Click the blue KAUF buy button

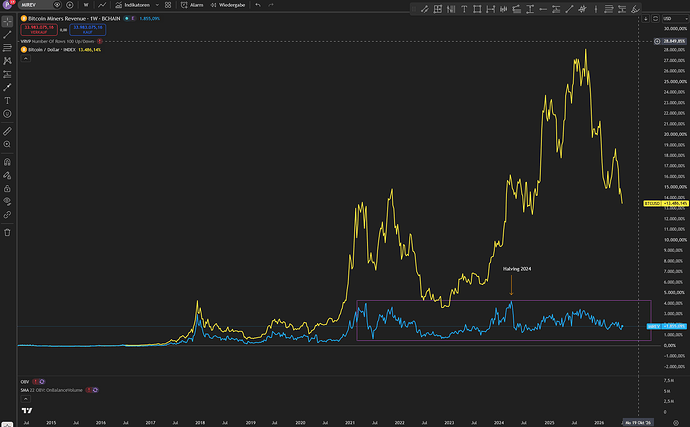pos(88,29)
